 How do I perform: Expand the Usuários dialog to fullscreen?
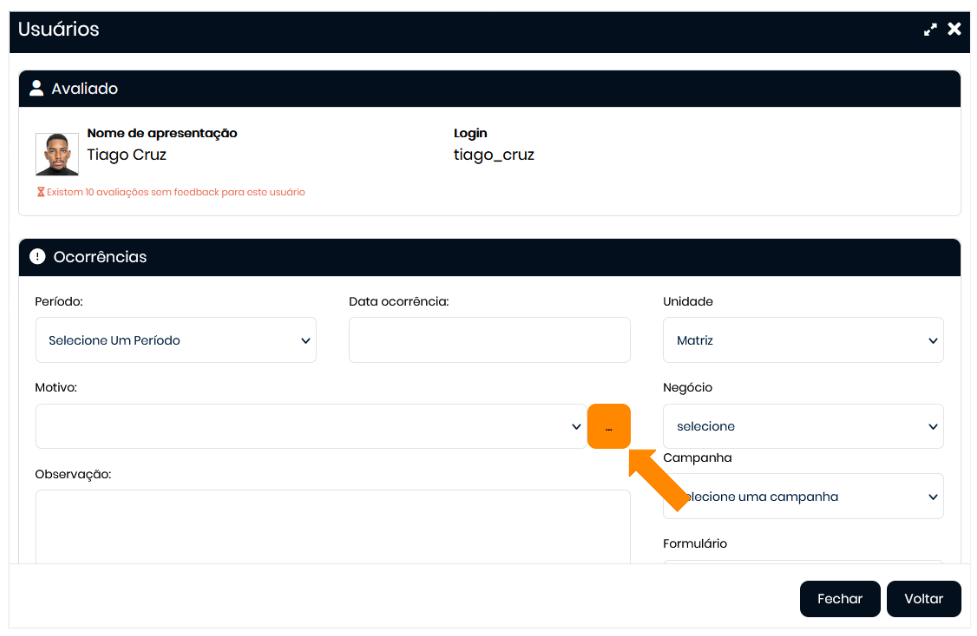pos(930,30)
